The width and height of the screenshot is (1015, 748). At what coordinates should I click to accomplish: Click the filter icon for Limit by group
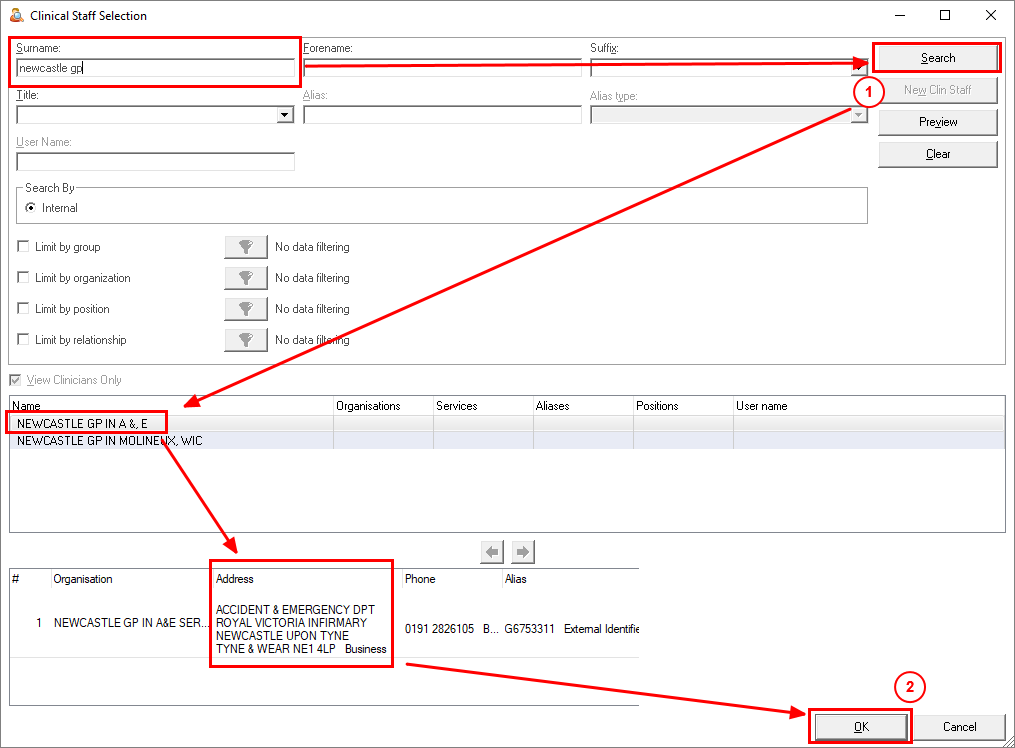246,247
